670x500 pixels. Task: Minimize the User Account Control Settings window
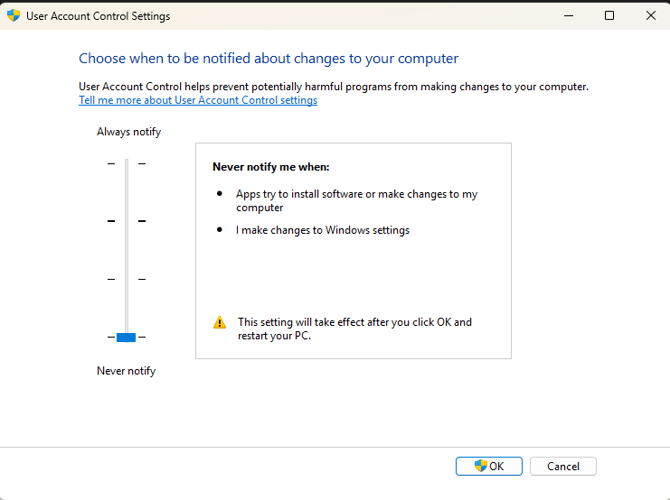(x=568, y=16)
